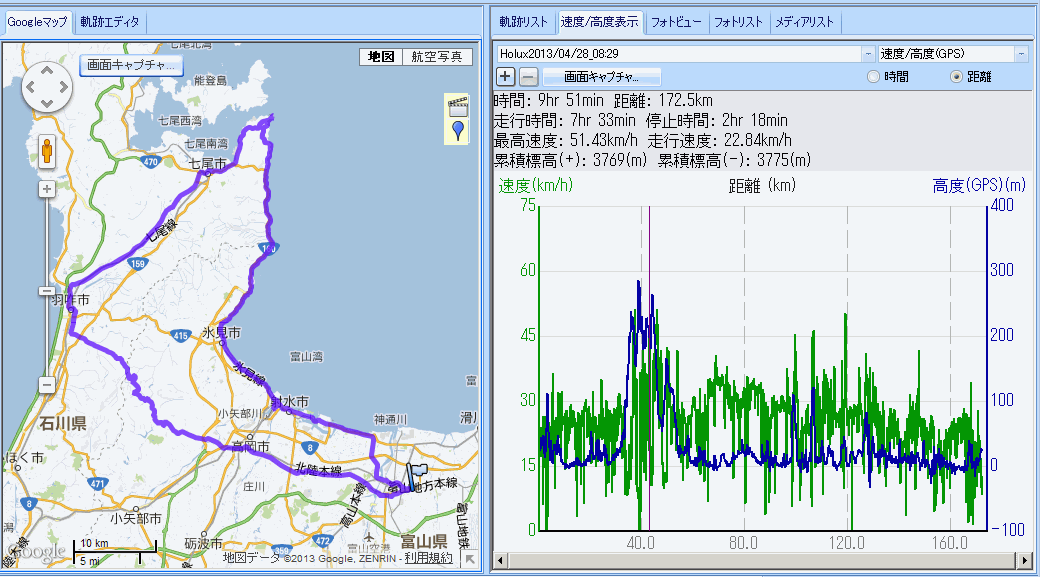The height and width of the screenshot is (577, 1040).
Task: Click the blue placemark pin icon
Action: coord(458,130)
